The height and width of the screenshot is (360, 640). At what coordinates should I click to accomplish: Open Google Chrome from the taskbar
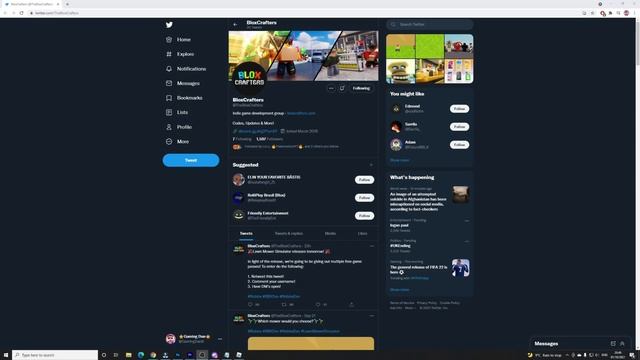tap(153, 355)
